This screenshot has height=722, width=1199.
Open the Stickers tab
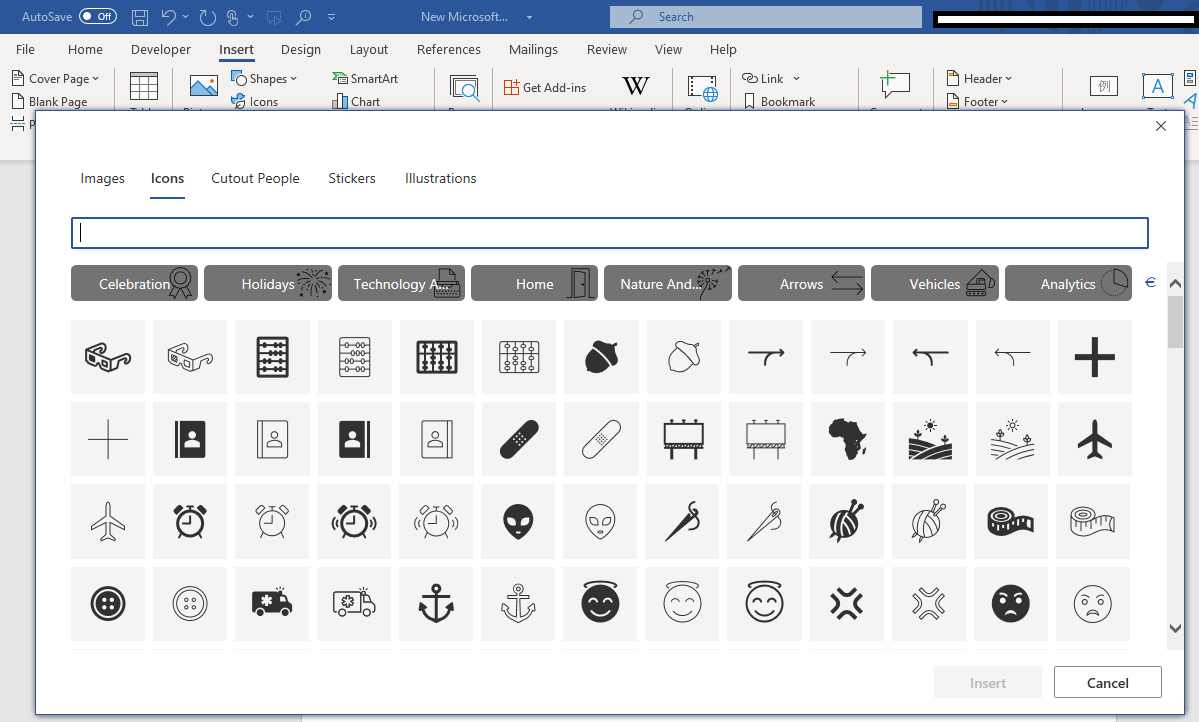[x=352, y=178]
